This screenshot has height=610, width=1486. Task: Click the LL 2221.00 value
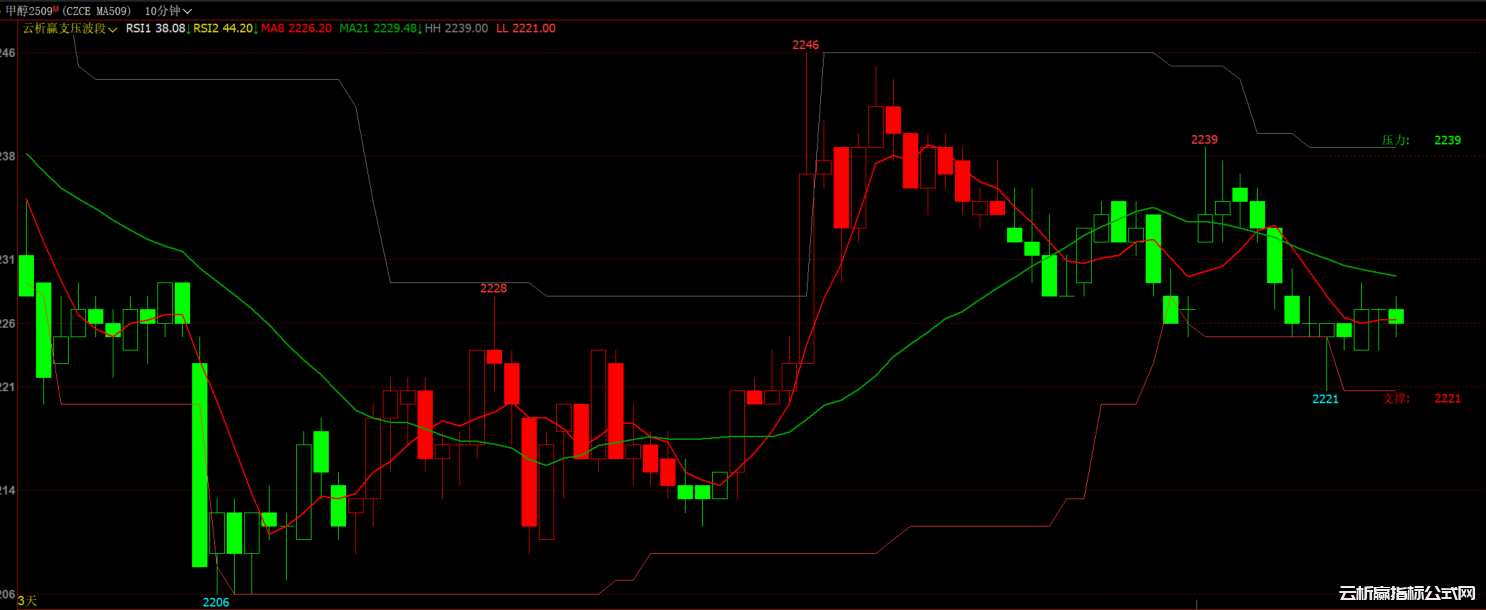[x=526, y=28]
